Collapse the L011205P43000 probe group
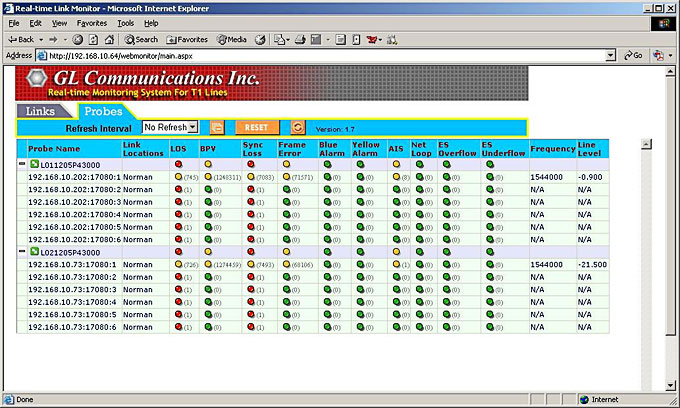 pyautogui.click(x=22, y=164)
